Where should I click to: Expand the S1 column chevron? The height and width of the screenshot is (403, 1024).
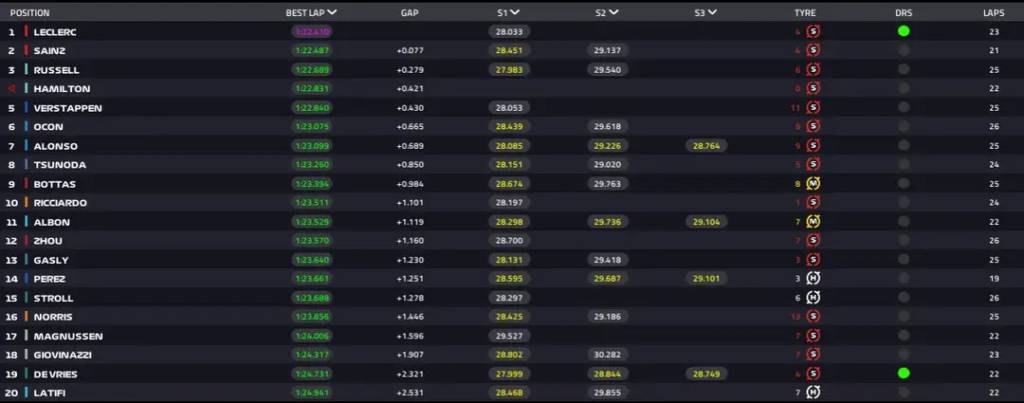tap(515, 12)
